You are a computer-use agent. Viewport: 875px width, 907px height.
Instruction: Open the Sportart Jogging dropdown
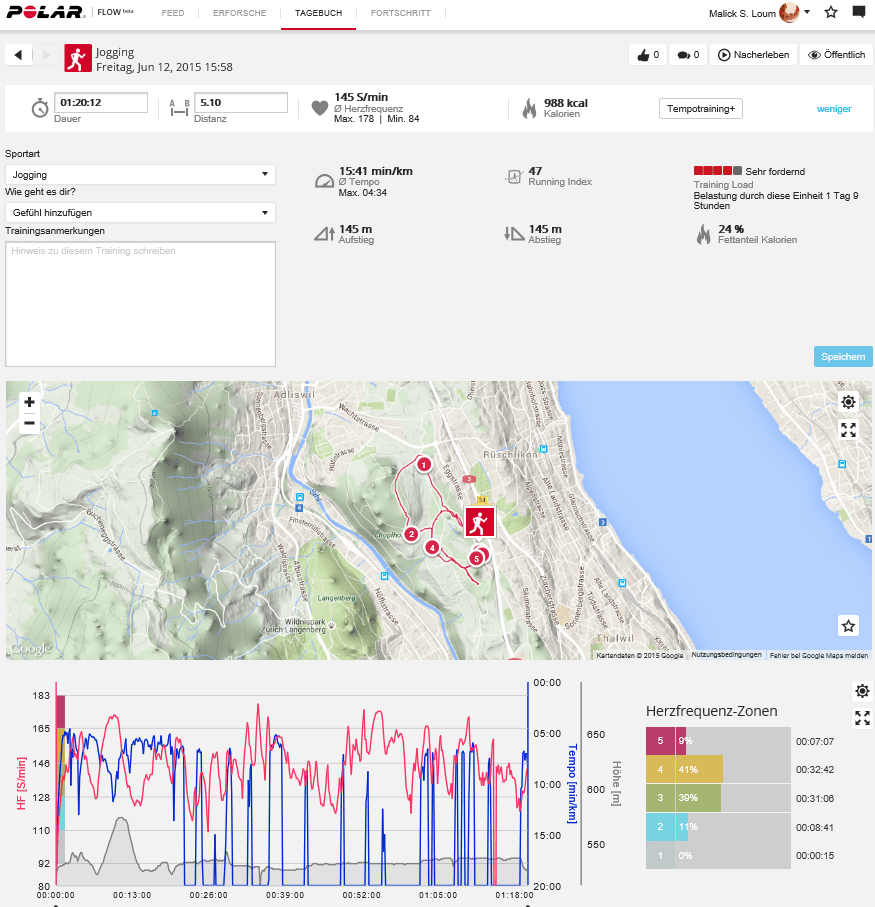coord(140,174)
